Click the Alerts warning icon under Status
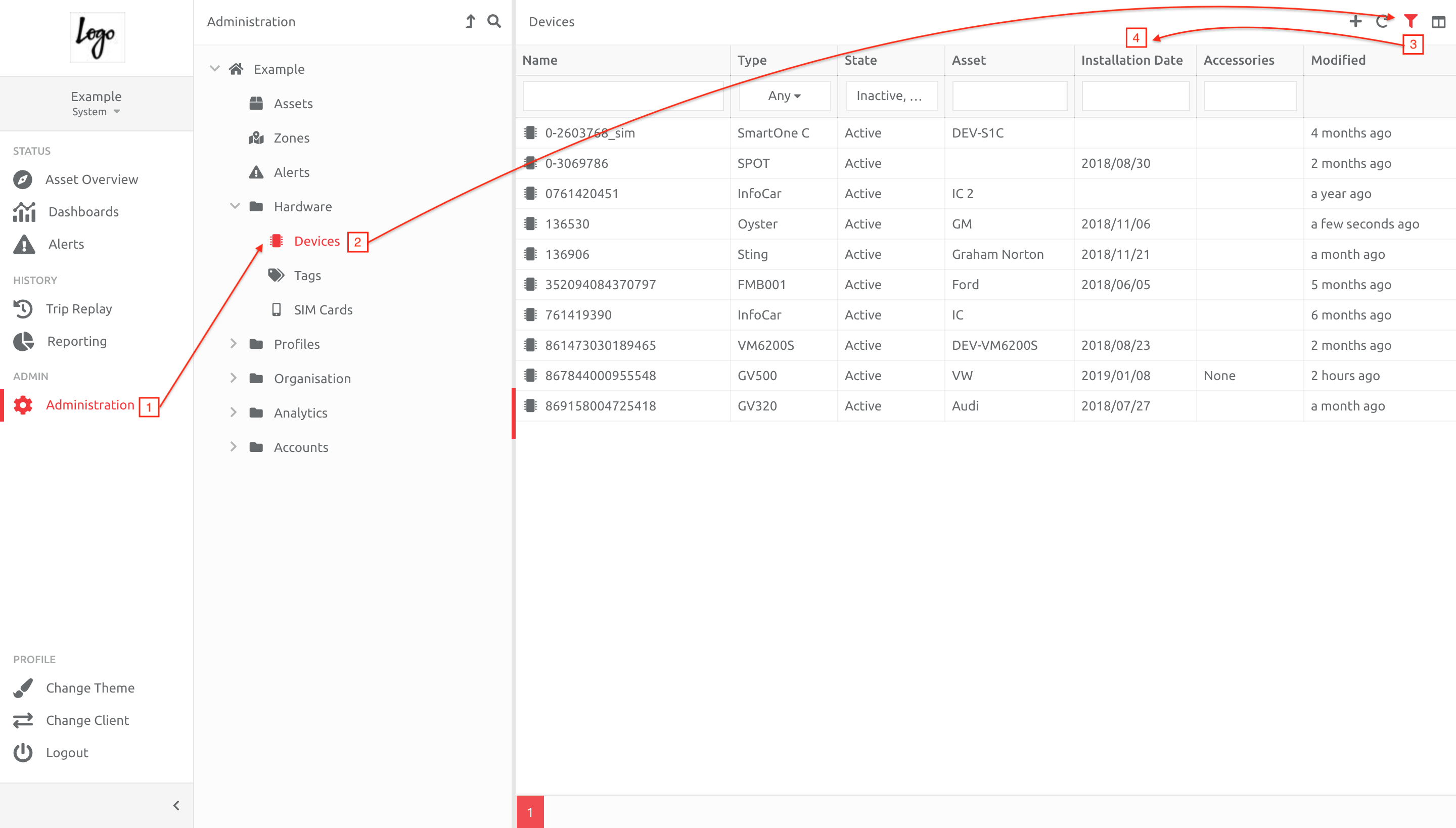Screen dimensions: 1456x828 coord(24,244)
